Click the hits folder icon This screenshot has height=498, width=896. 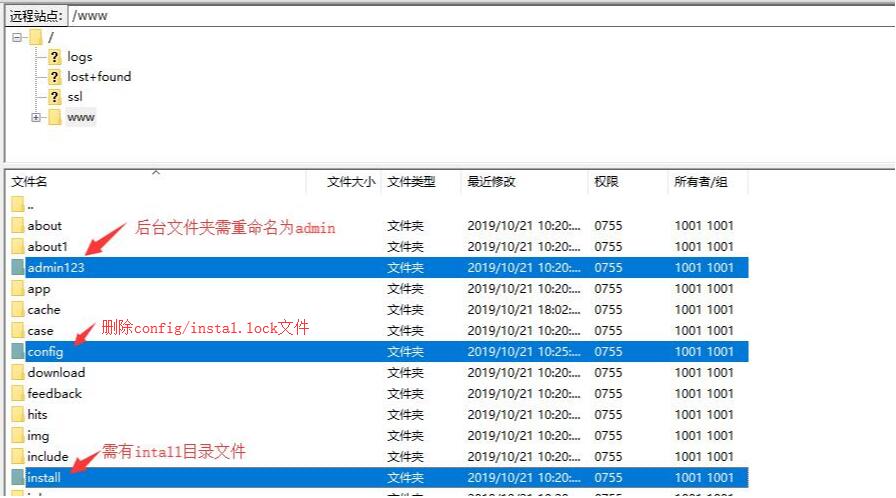coord(18,414)
